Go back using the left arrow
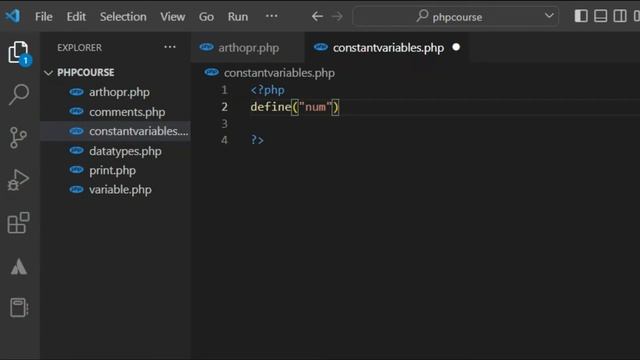Image resolution: width=640 pixels, height=360 pixels. (317, 16)
